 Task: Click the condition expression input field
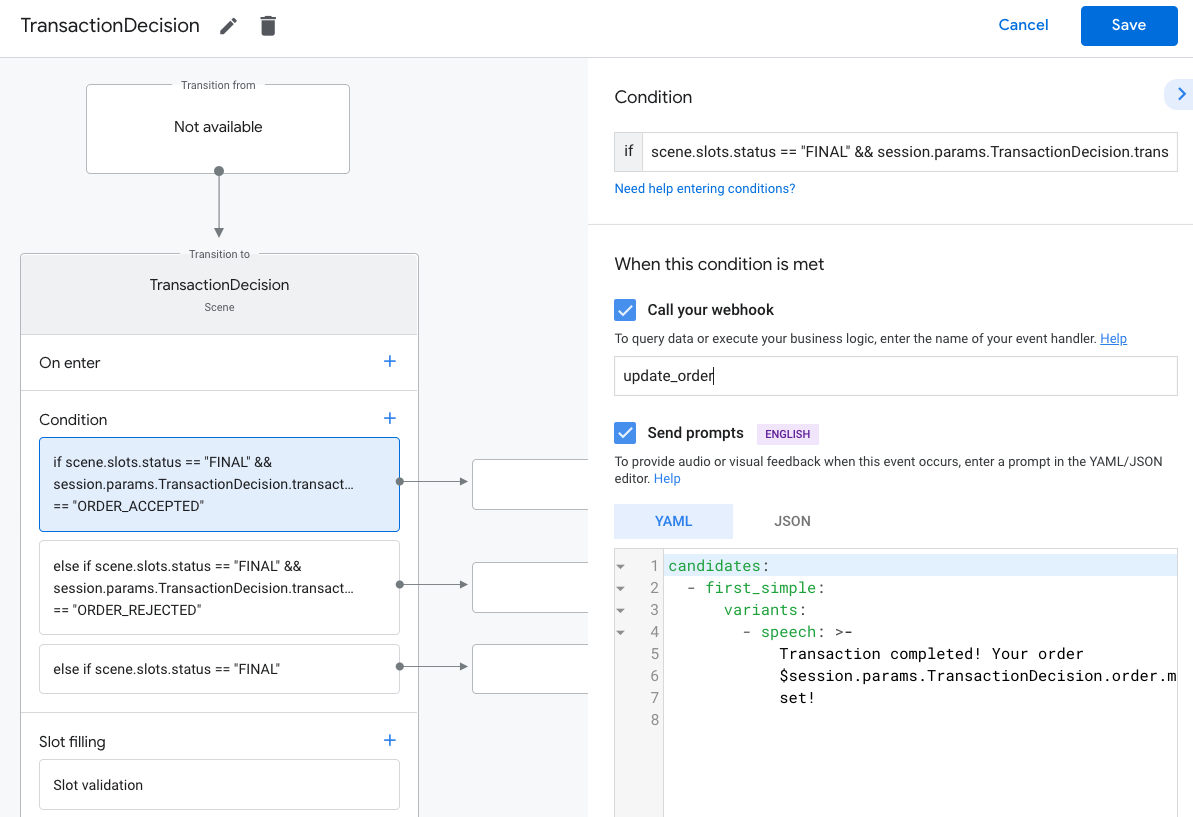click(908, 152)
